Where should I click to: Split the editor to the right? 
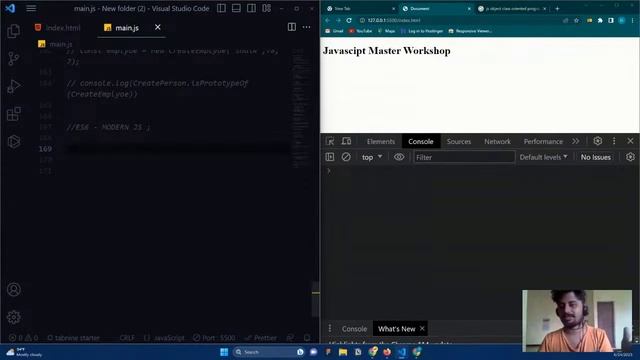point(291,27)
